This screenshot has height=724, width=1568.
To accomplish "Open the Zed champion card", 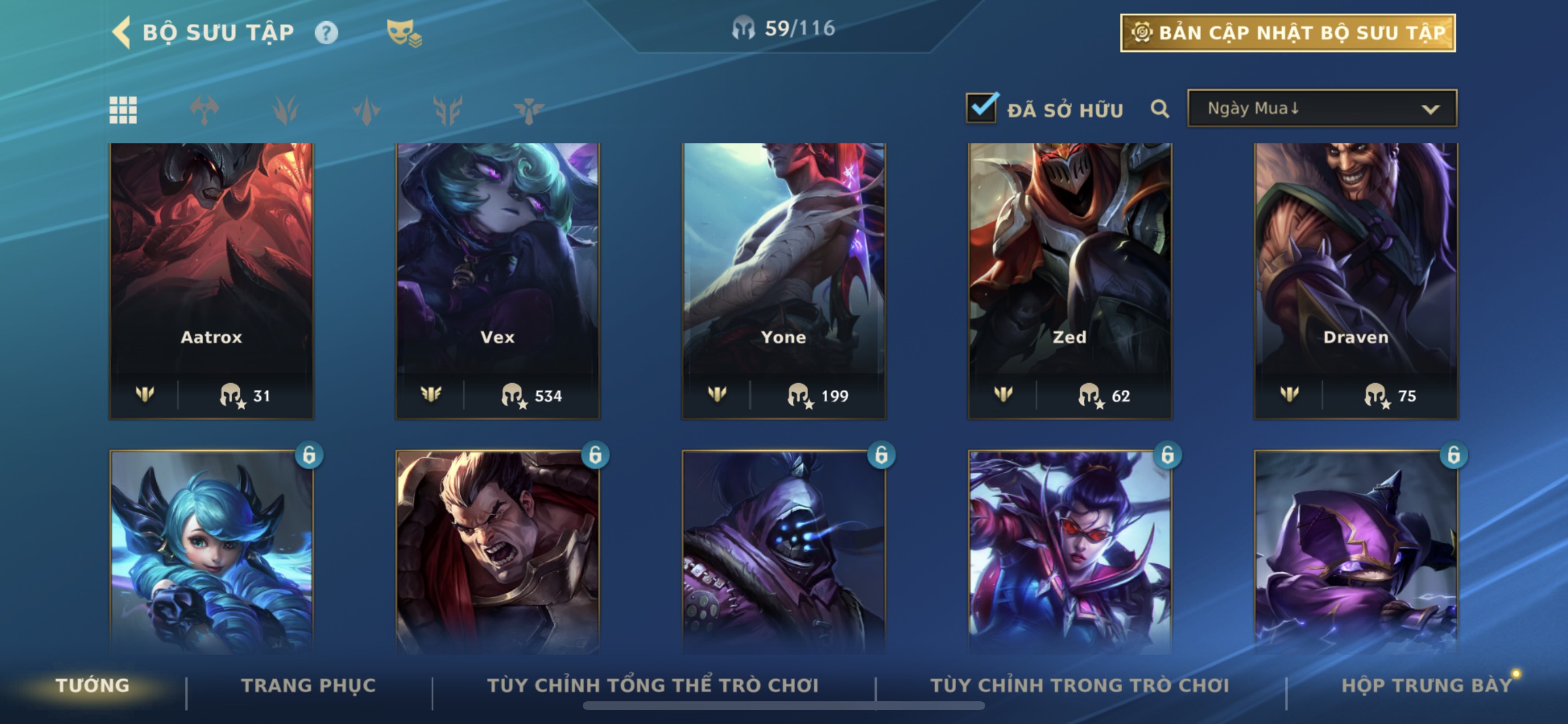I will 1069,281.
